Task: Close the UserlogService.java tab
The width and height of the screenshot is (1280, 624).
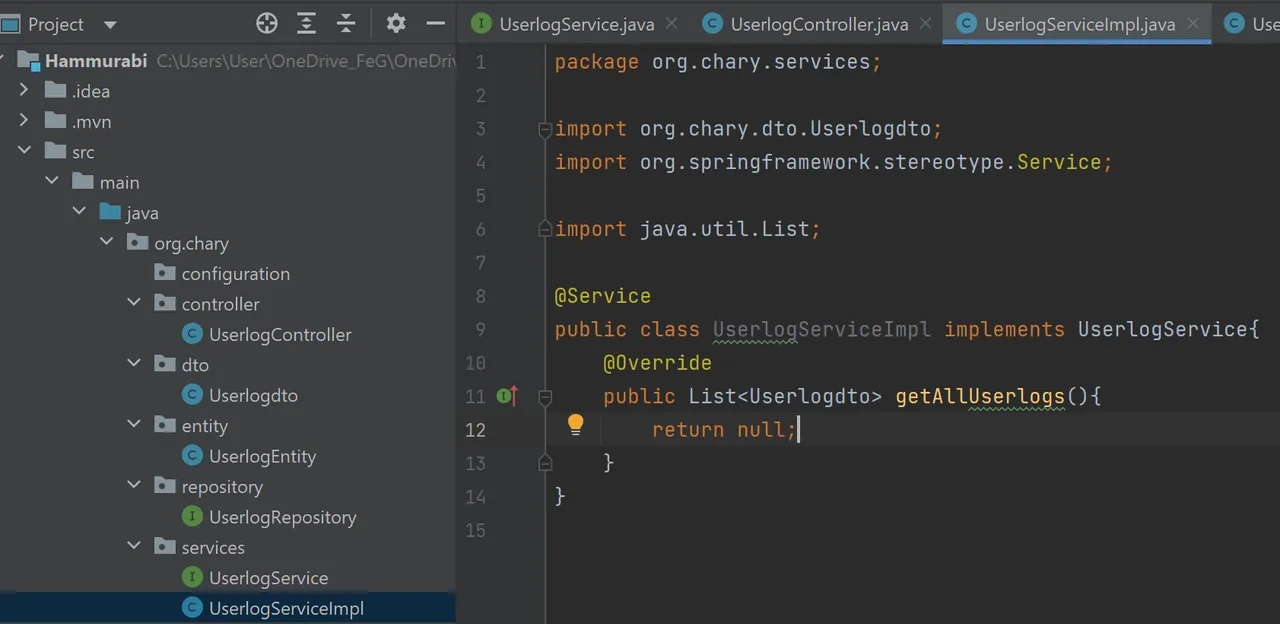Action: tap(670, 23)
